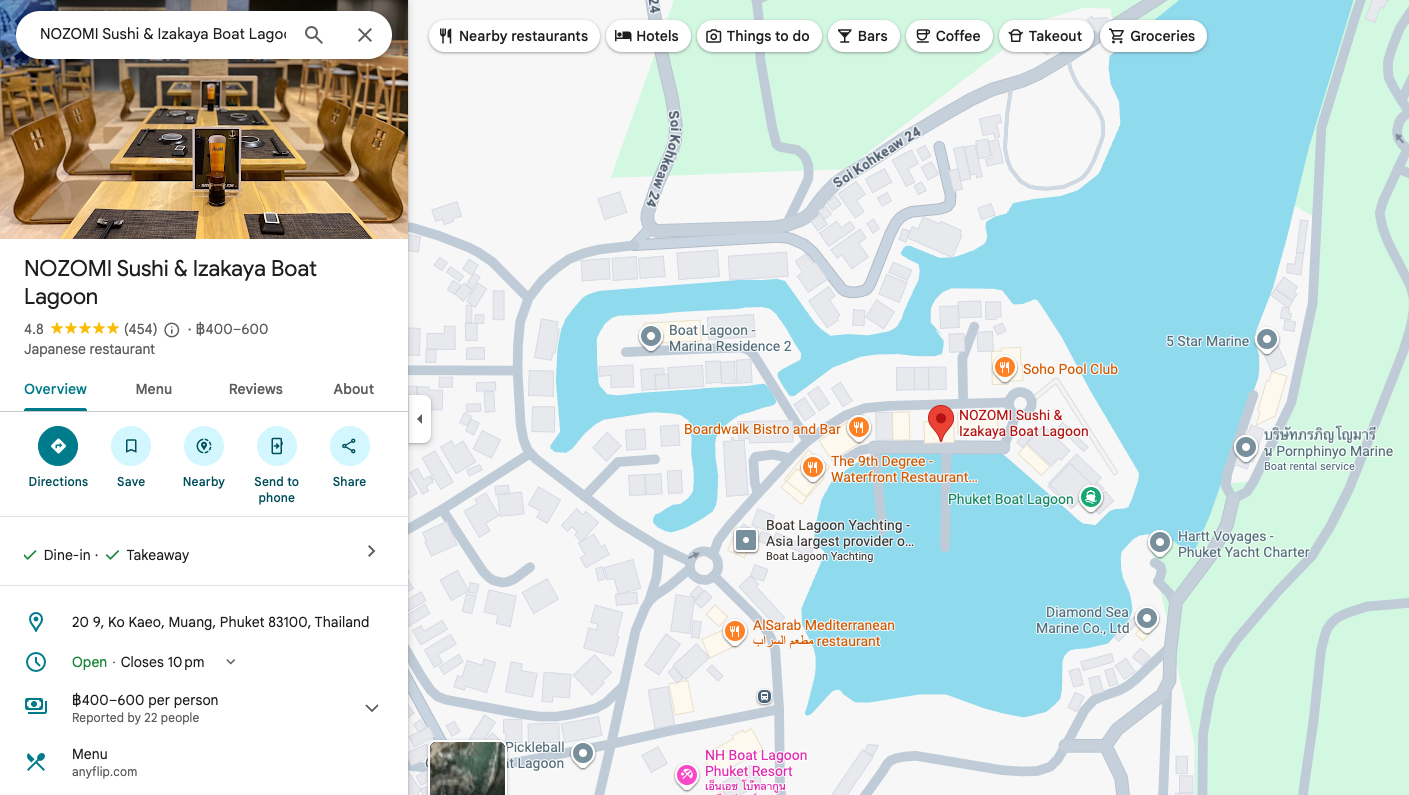Clear the search box with X

365,35
